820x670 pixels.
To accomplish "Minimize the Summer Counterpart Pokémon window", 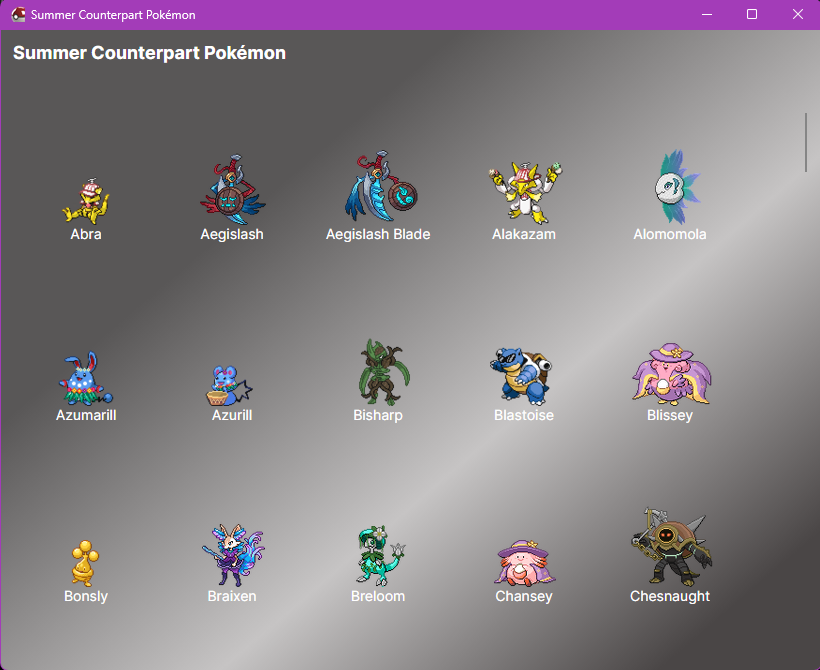I will click(707, 15).
